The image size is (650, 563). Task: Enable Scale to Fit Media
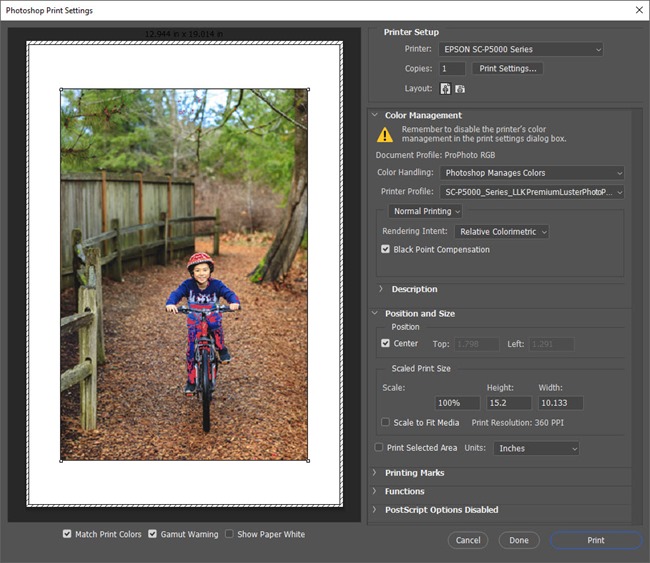386,422
